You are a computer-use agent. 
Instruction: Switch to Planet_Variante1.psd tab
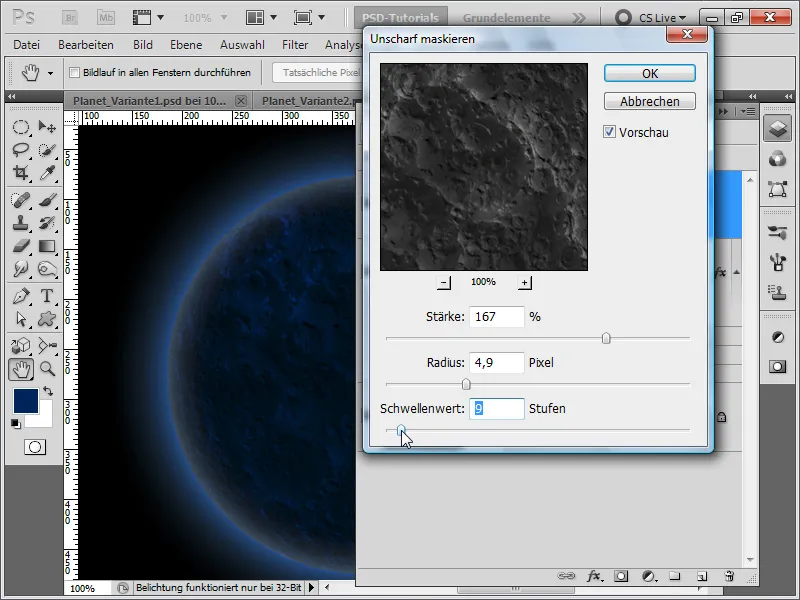click(x=149, y=101)
